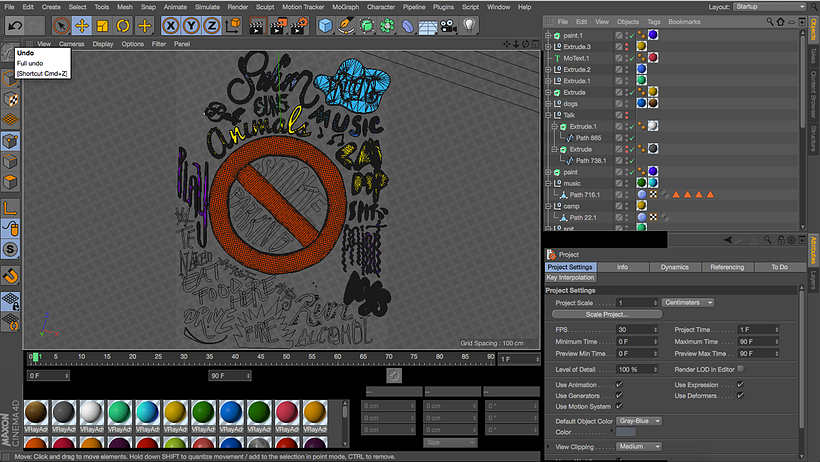Open the Info tab
The width and height of the screenshot is (820, 462).
[622, 267]
